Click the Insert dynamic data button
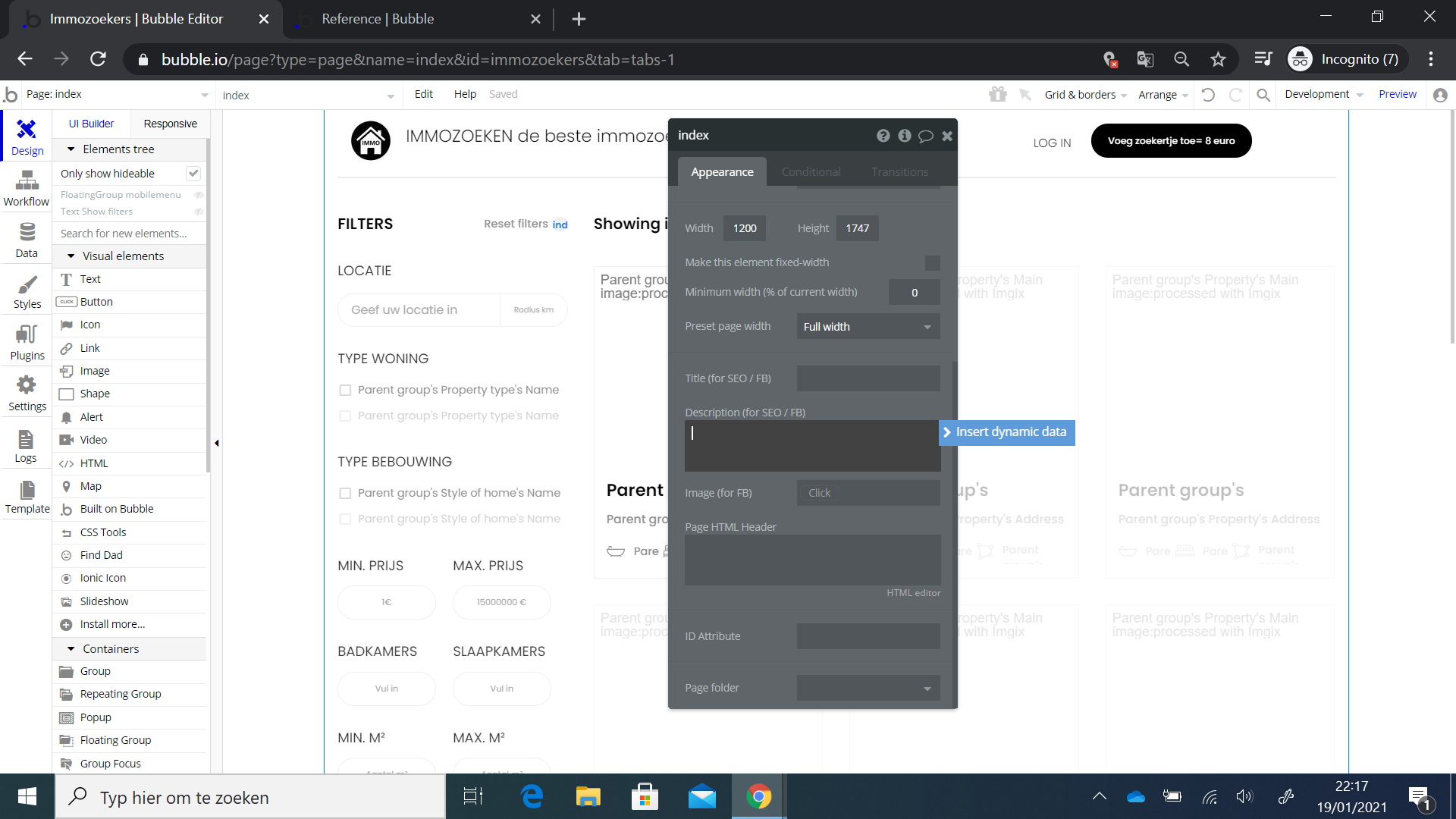1456x819 pixels. (1007, 432)
